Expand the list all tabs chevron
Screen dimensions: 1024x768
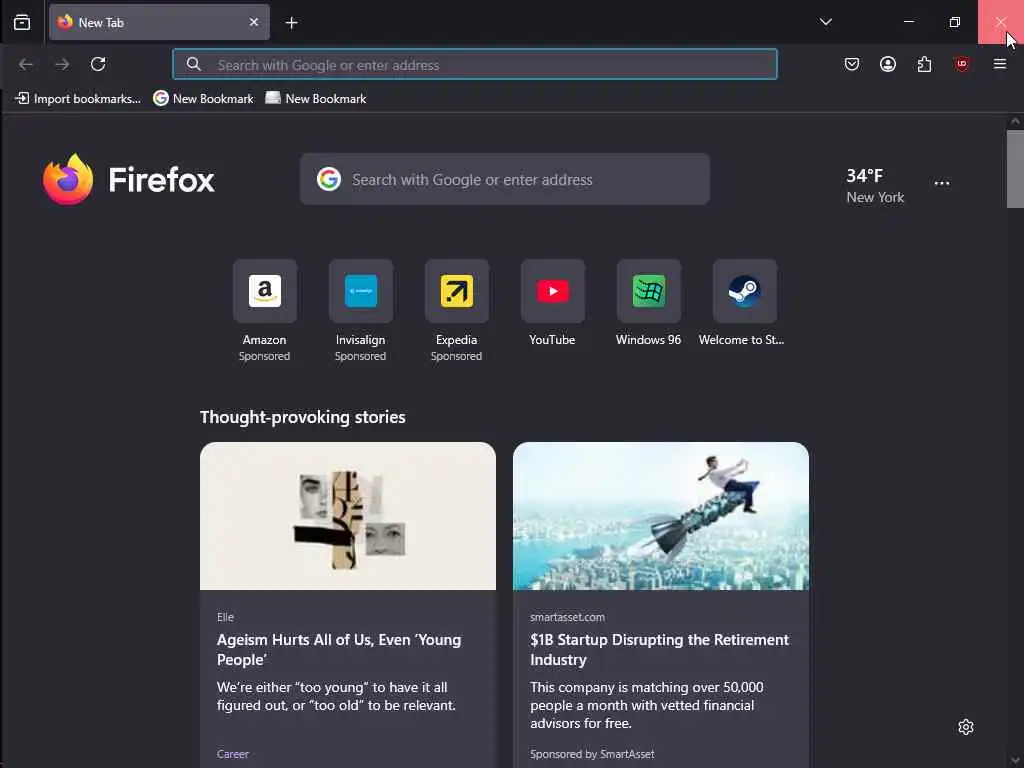[825, 22]
